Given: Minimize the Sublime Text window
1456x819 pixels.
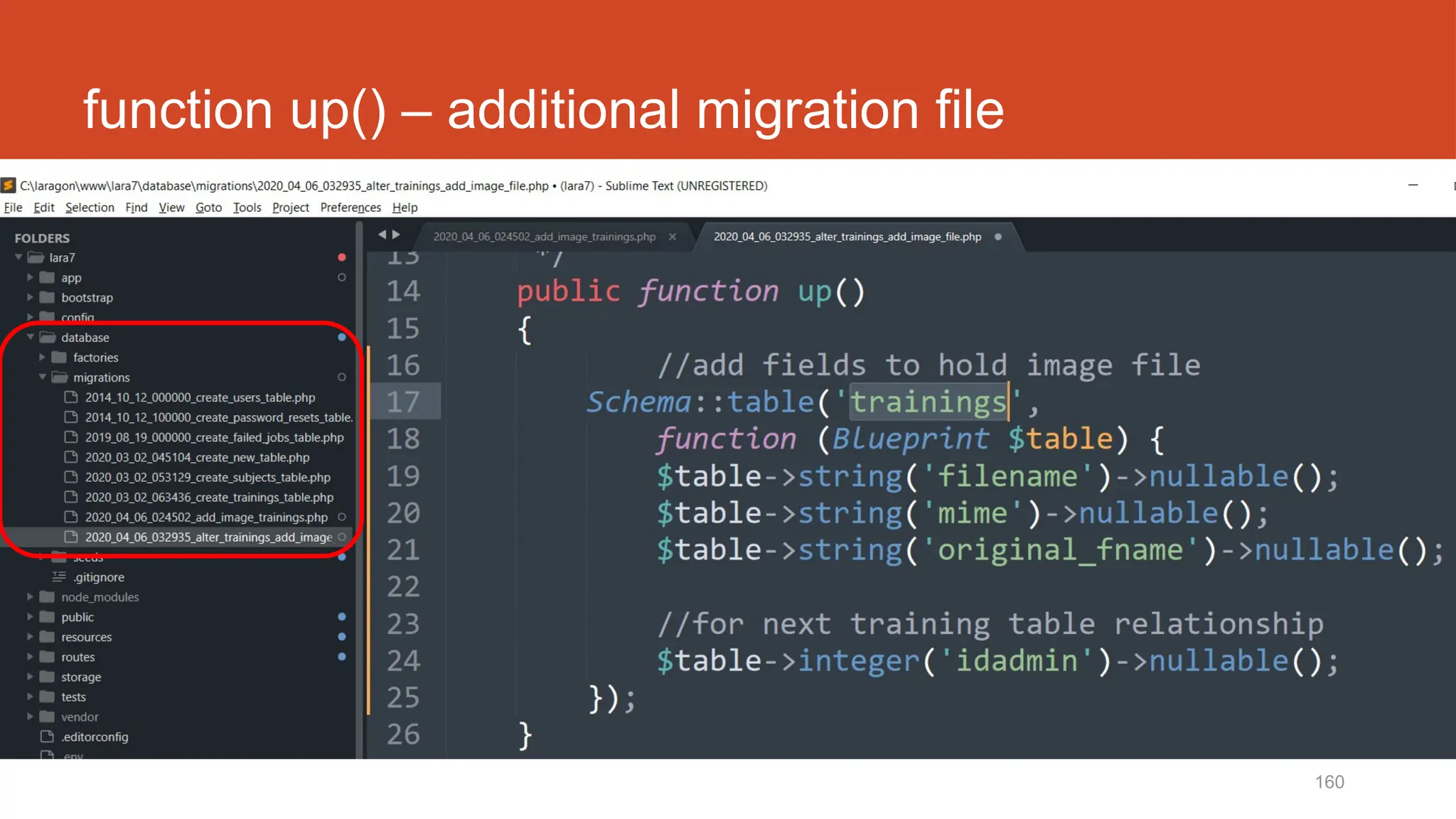Looking at the screenshot, I should click(1413, 185).
